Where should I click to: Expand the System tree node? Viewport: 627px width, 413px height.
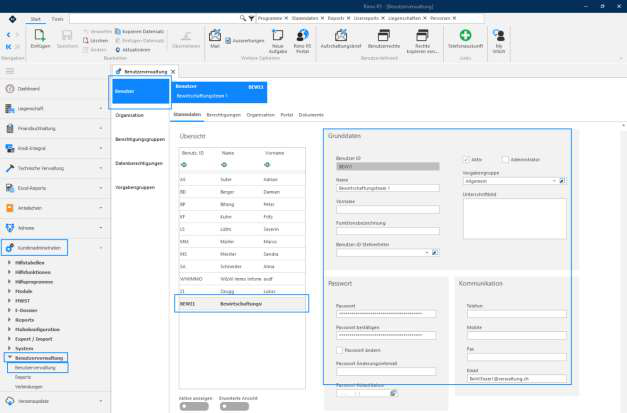pos(10,348)
